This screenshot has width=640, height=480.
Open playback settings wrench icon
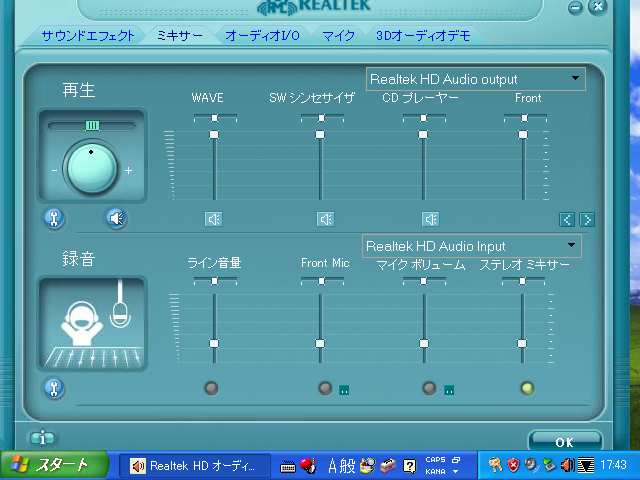[54, 218]
